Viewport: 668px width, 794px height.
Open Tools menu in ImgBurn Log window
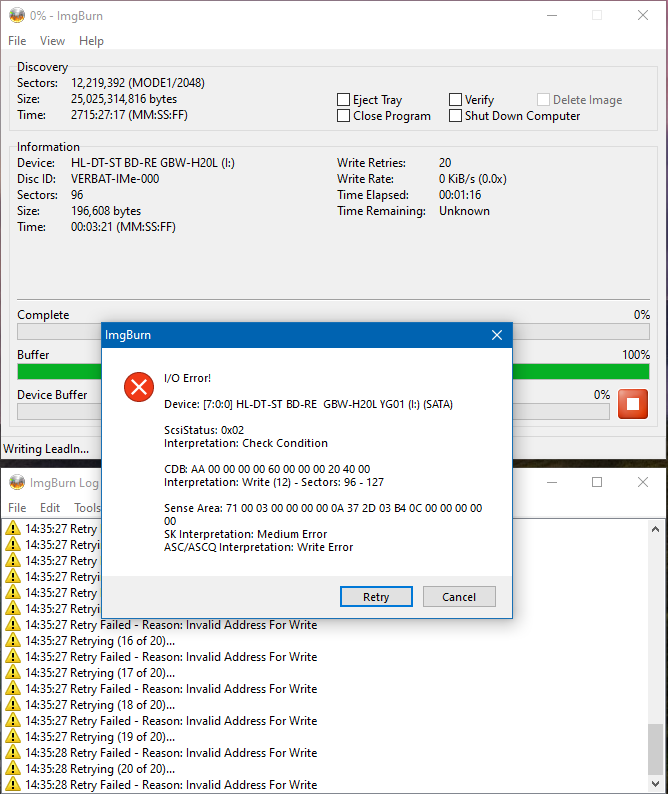pos(87,507)
